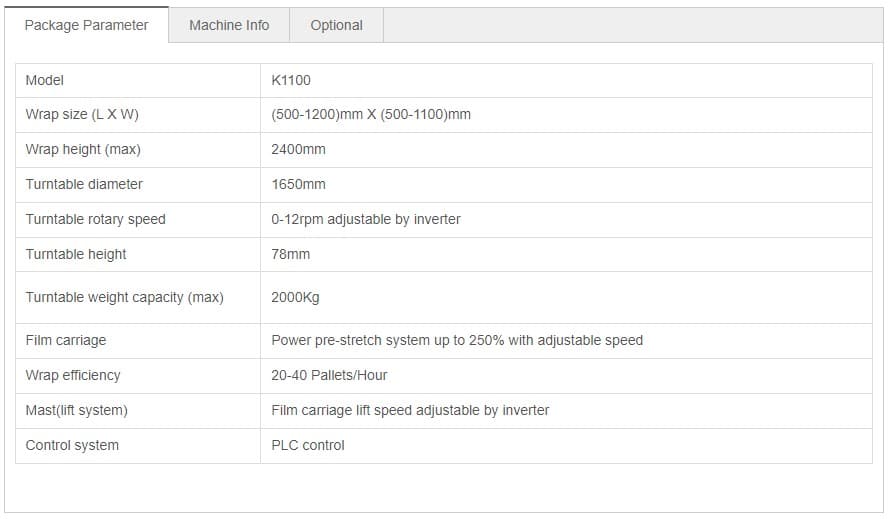This screenshot has height=519, width=890.
Task: Open the Optional tab
Action: coord(337,25)
